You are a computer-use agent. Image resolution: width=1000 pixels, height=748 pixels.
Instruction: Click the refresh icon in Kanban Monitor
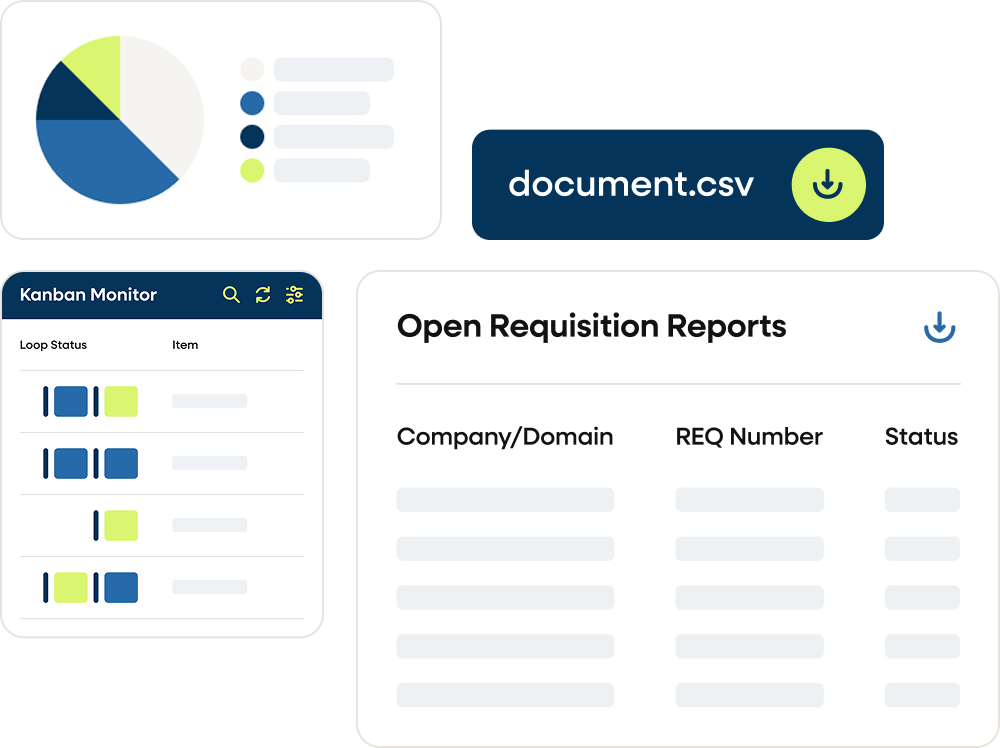[x=263, y=295]
